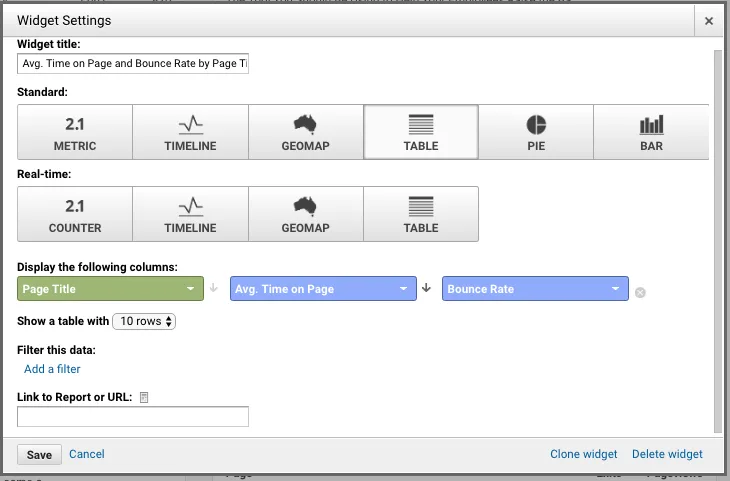Cancel the widget changes
This screenshot has height=481, width=730.
coord(87,454)
